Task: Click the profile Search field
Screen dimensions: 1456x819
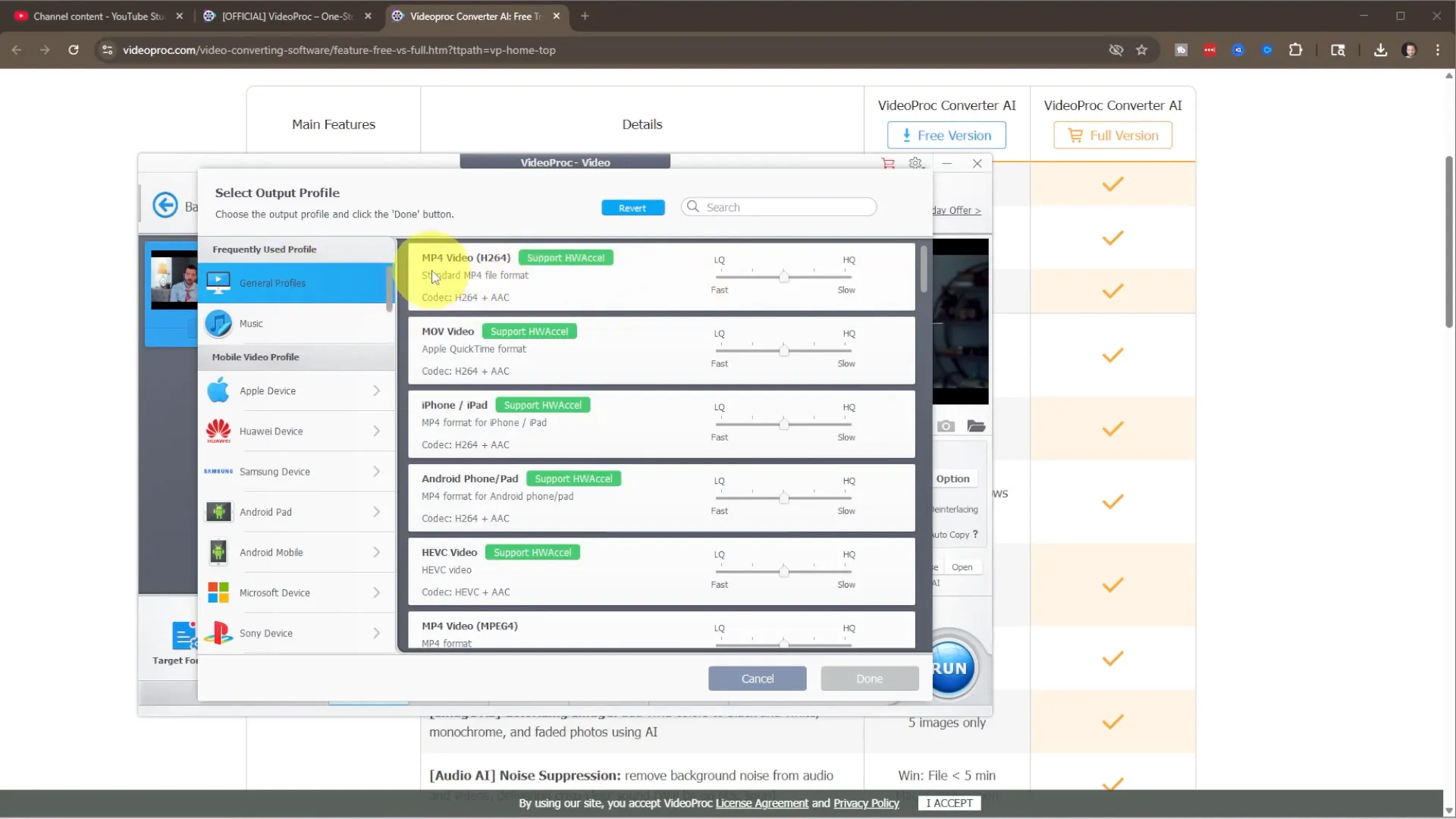Action: click(779, 207)
